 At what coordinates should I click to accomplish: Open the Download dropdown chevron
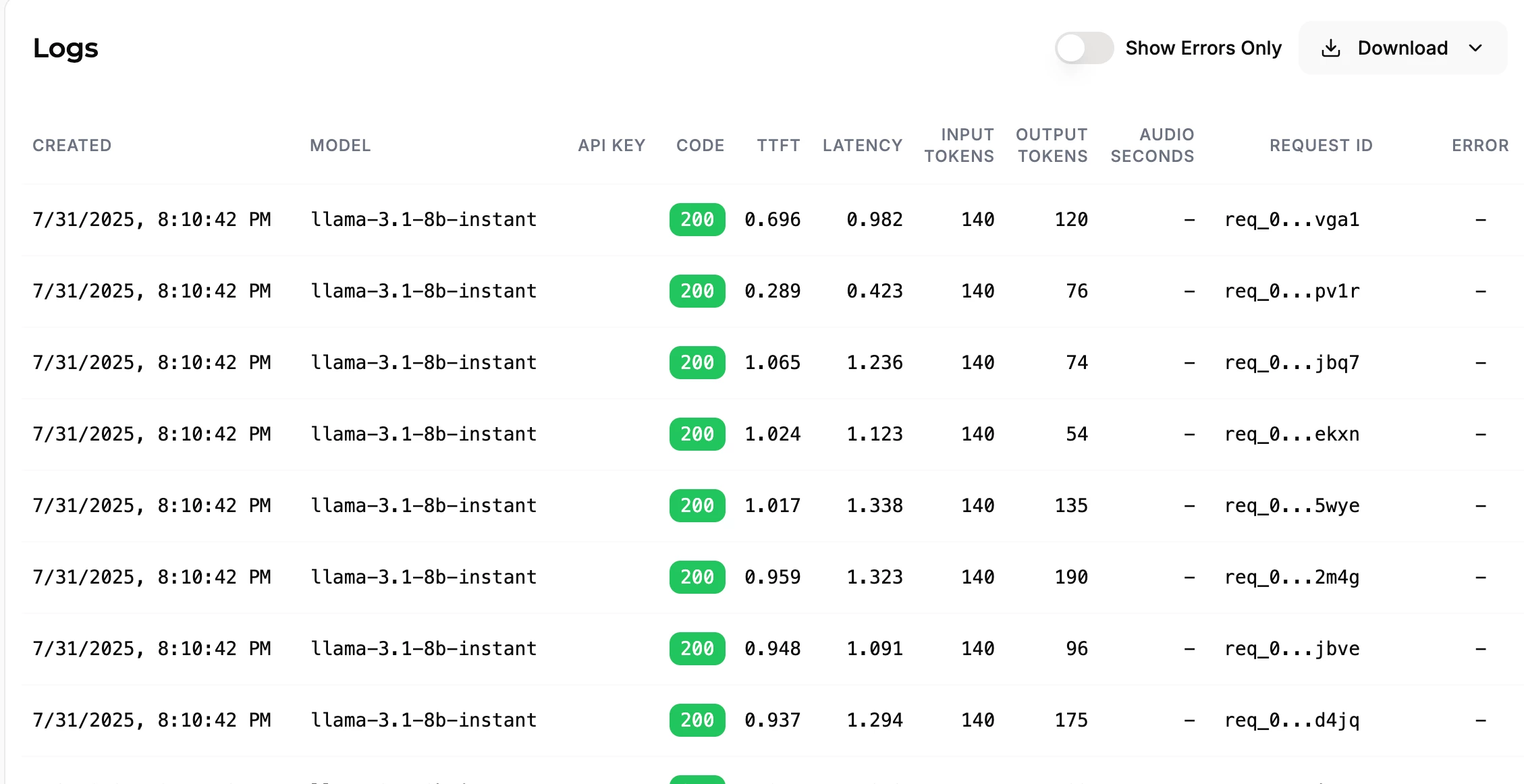pos(1475,48)
